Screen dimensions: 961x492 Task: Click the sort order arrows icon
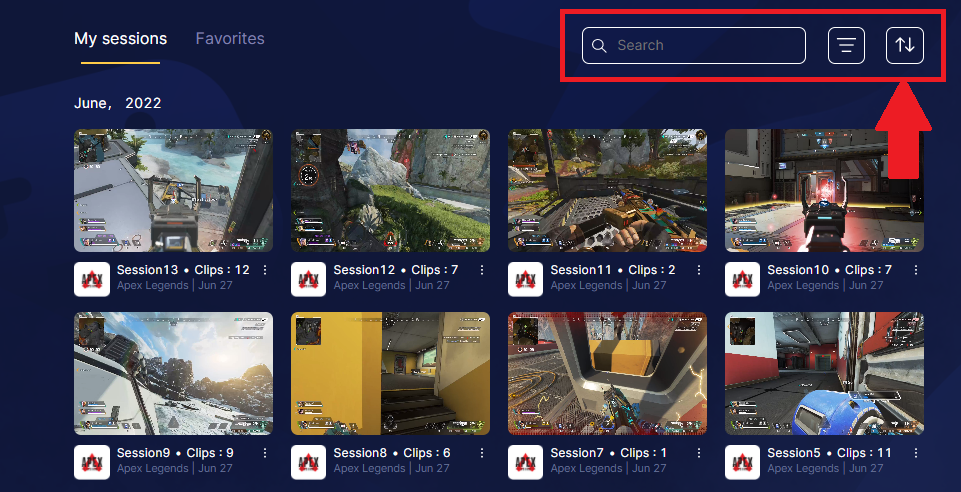[905, 45]
